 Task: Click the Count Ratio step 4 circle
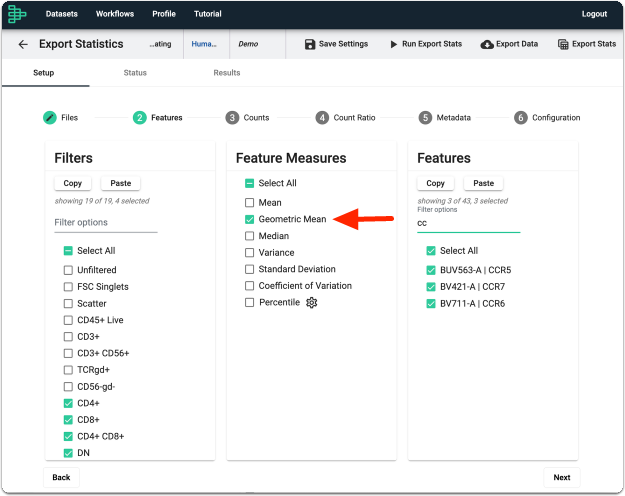tap(322, 118)
